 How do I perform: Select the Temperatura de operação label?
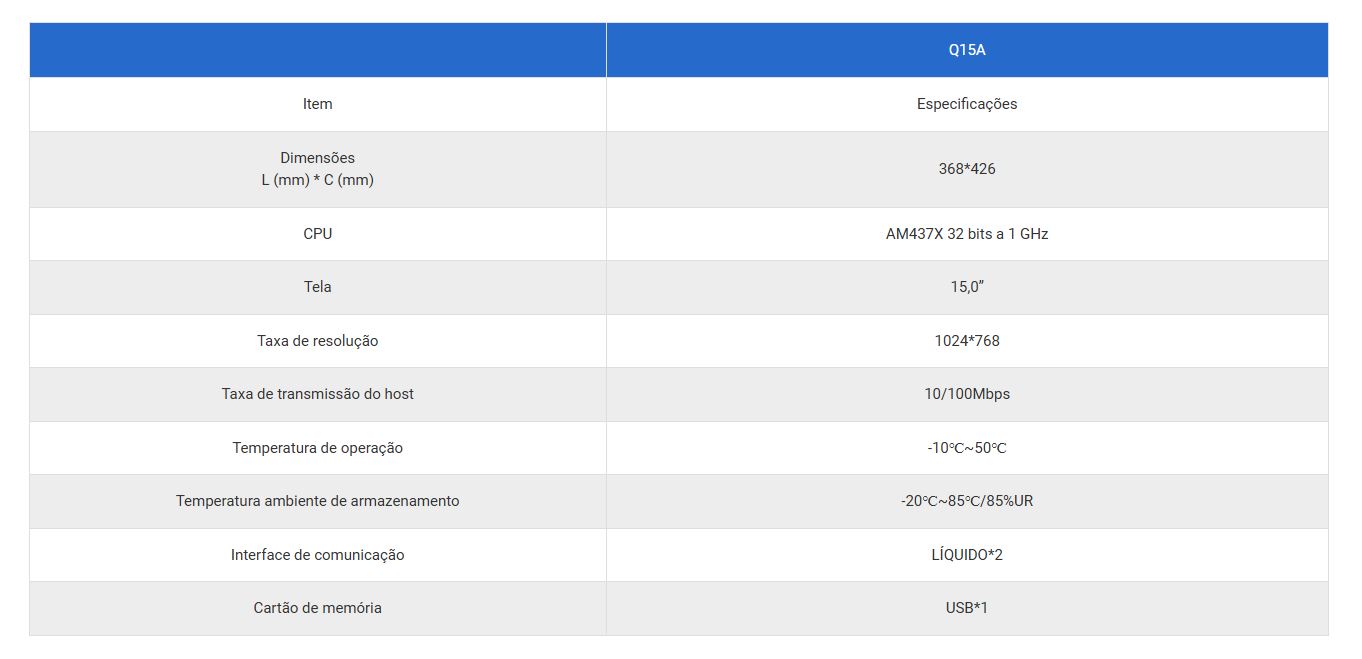(317, 448)
